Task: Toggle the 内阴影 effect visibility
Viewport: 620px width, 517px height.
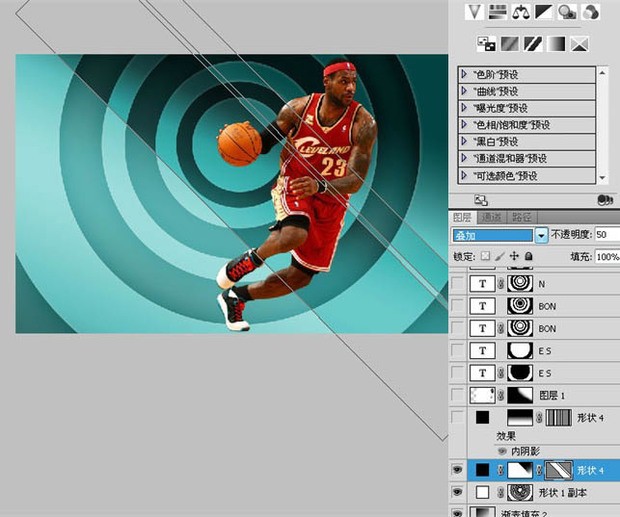Action: 502,451
